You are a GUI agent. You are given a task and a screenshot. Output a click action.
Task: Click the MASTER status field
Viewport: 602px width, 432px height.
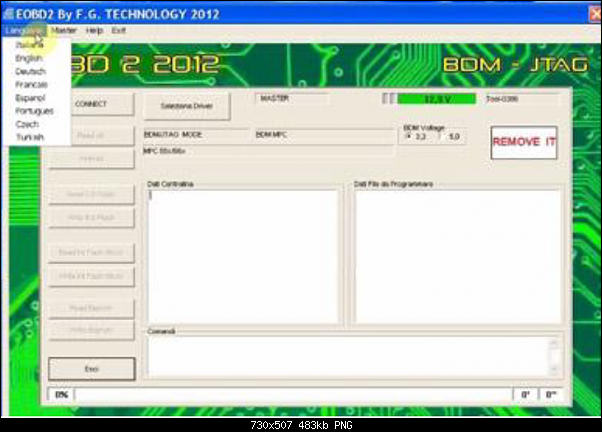[292, 99]
